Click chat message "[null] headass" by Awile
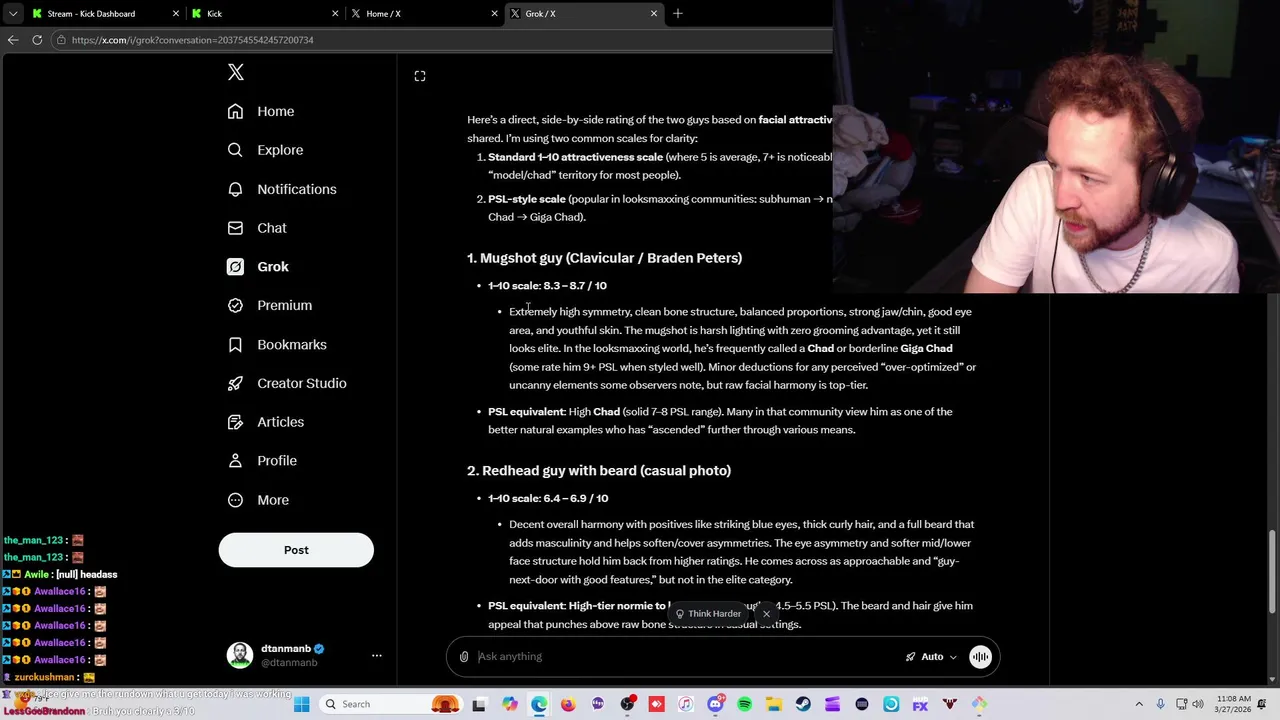This screenshot has width=1280, height=720. tap(87, 574)
